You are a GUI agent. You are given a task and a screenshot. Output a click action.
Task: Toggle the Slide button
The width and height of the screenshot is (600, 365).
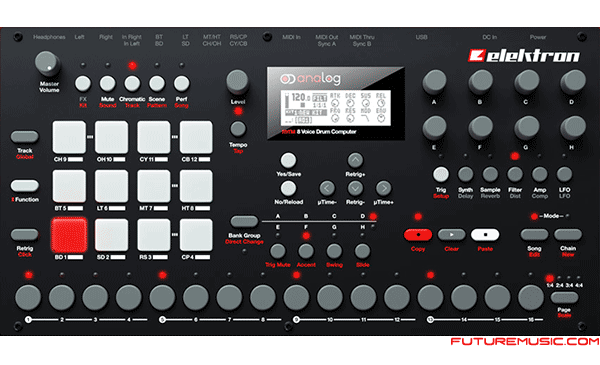[x=362, y=251]
